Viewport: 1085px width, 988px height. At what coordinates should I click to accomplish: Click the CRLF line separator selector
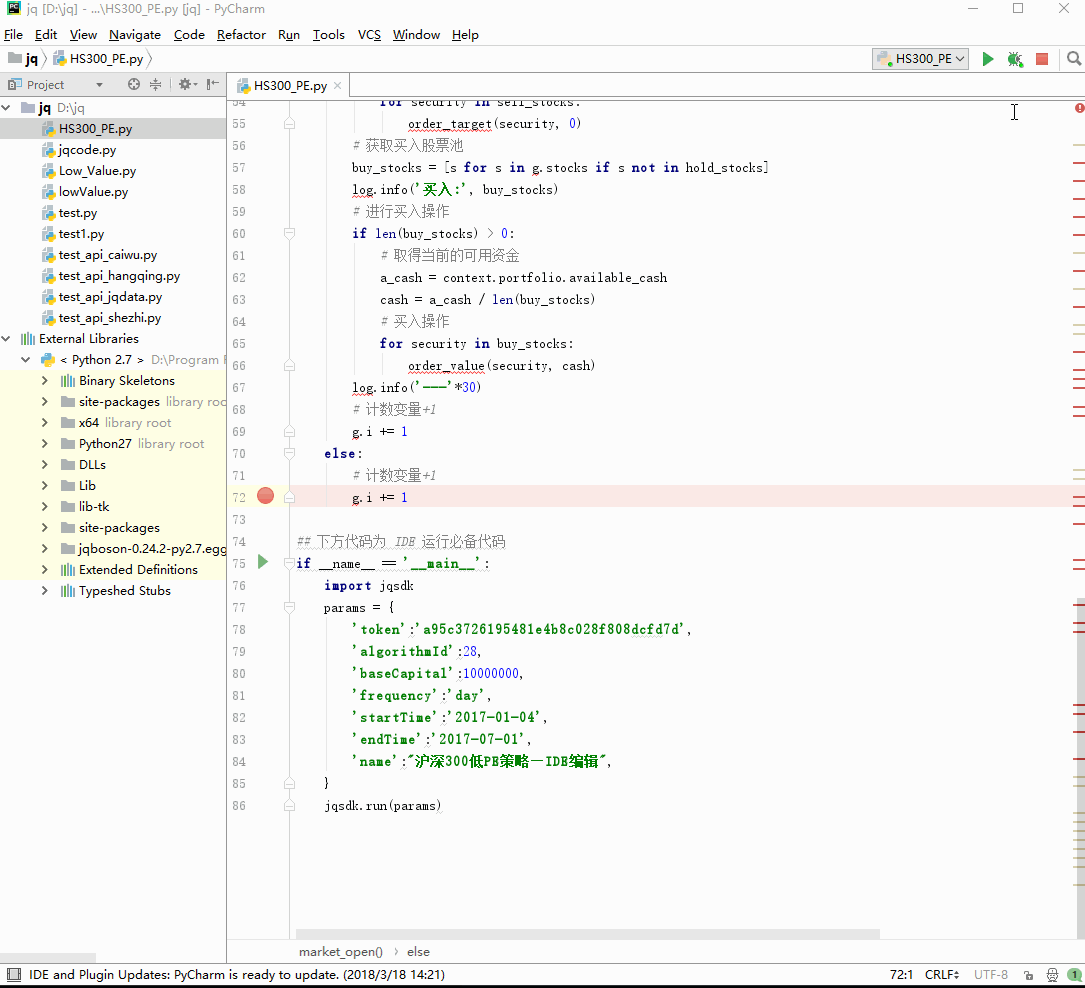pyautogui.click(x=942, y=974)
